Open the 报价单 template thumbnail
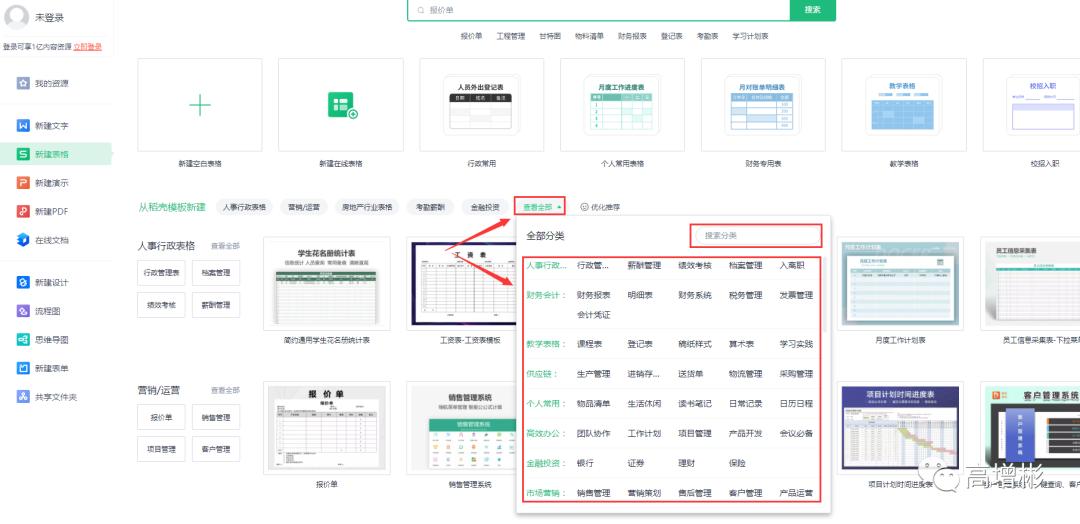The image size is (1080, 524). (326, 428)
